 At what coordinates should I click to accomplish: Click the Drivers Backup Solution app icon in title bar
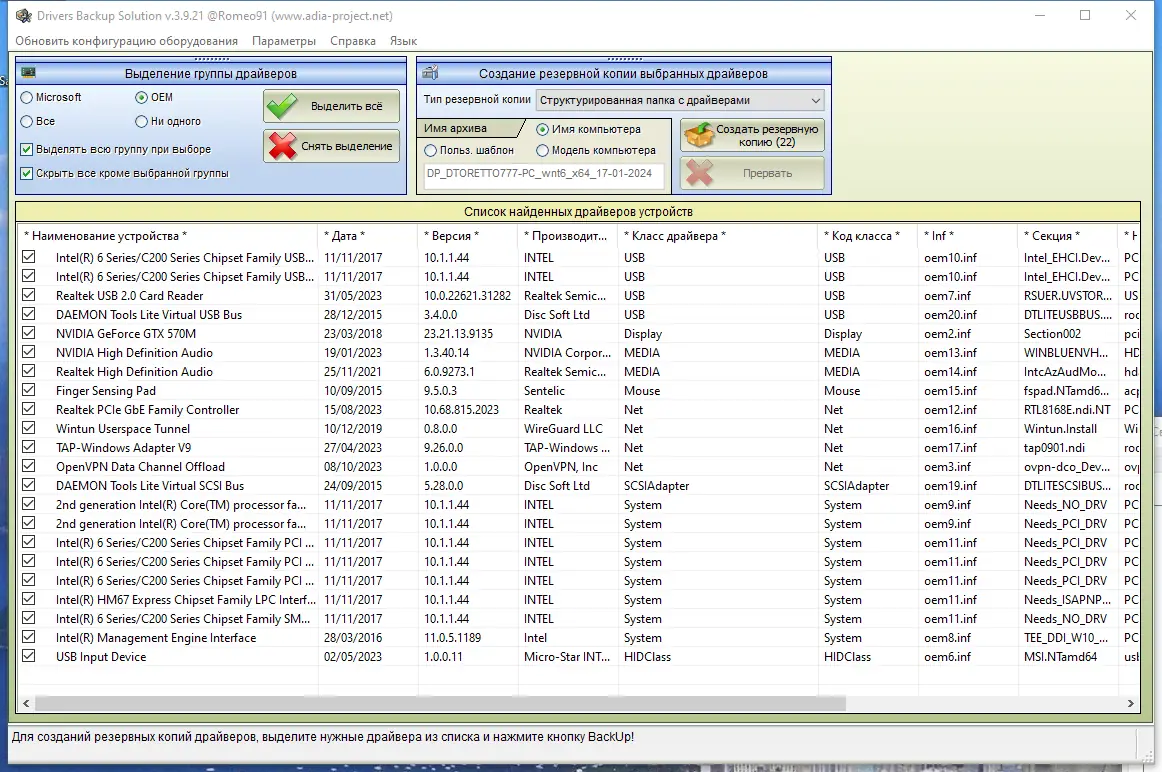(x=24, y=16)
